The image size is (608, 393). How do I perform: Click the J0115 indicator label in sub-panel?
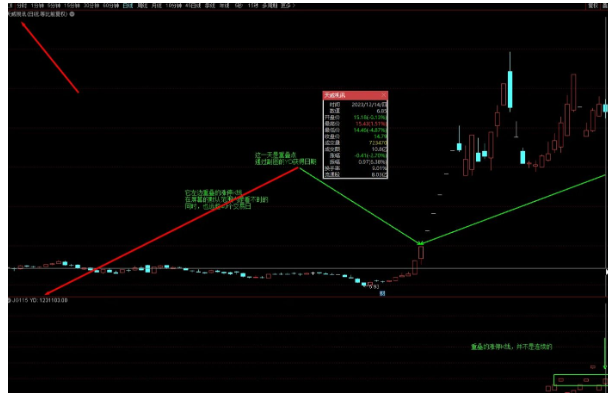[x=18, y=300]
